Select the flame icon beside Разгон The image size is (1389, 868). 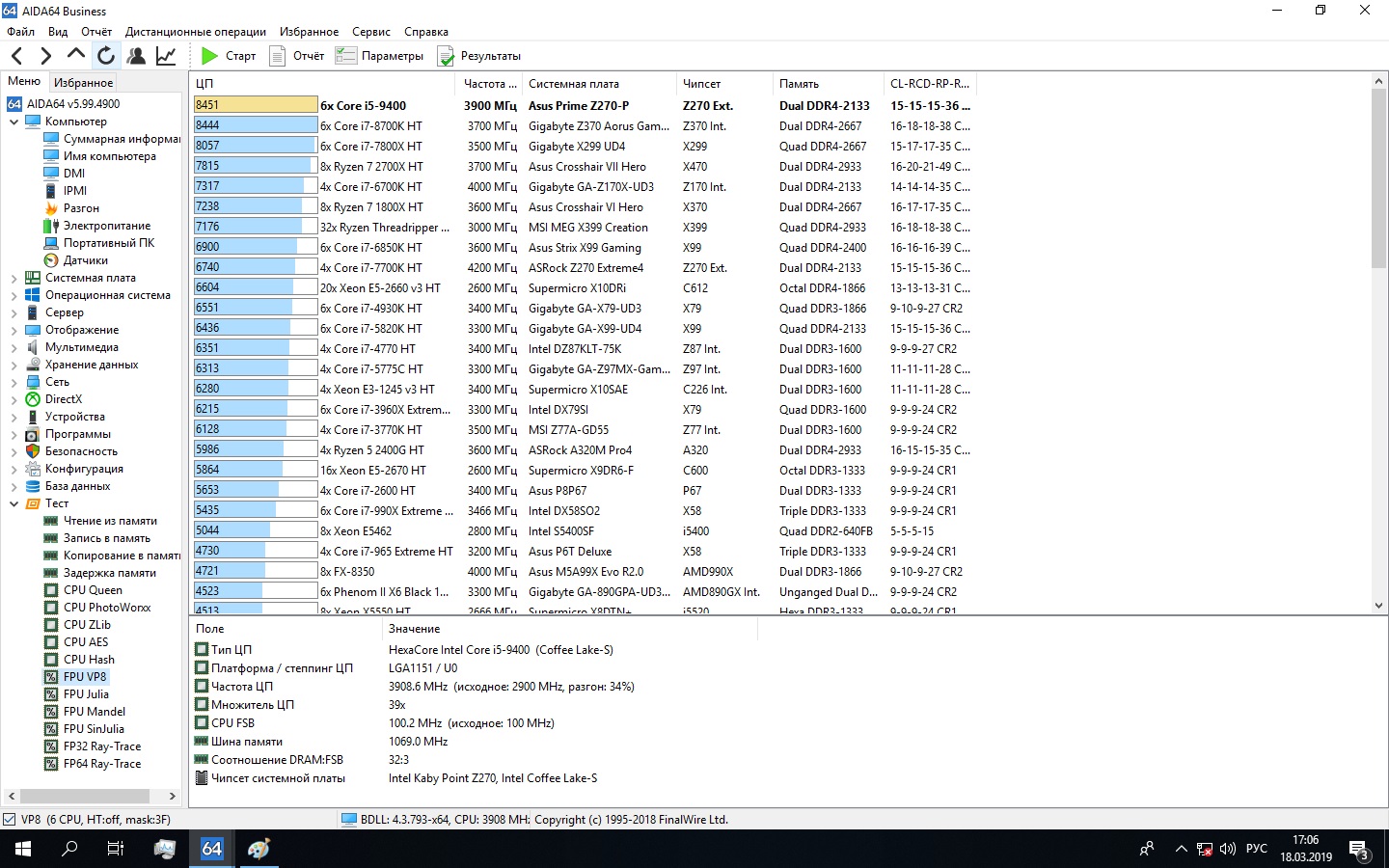point(51,208)
